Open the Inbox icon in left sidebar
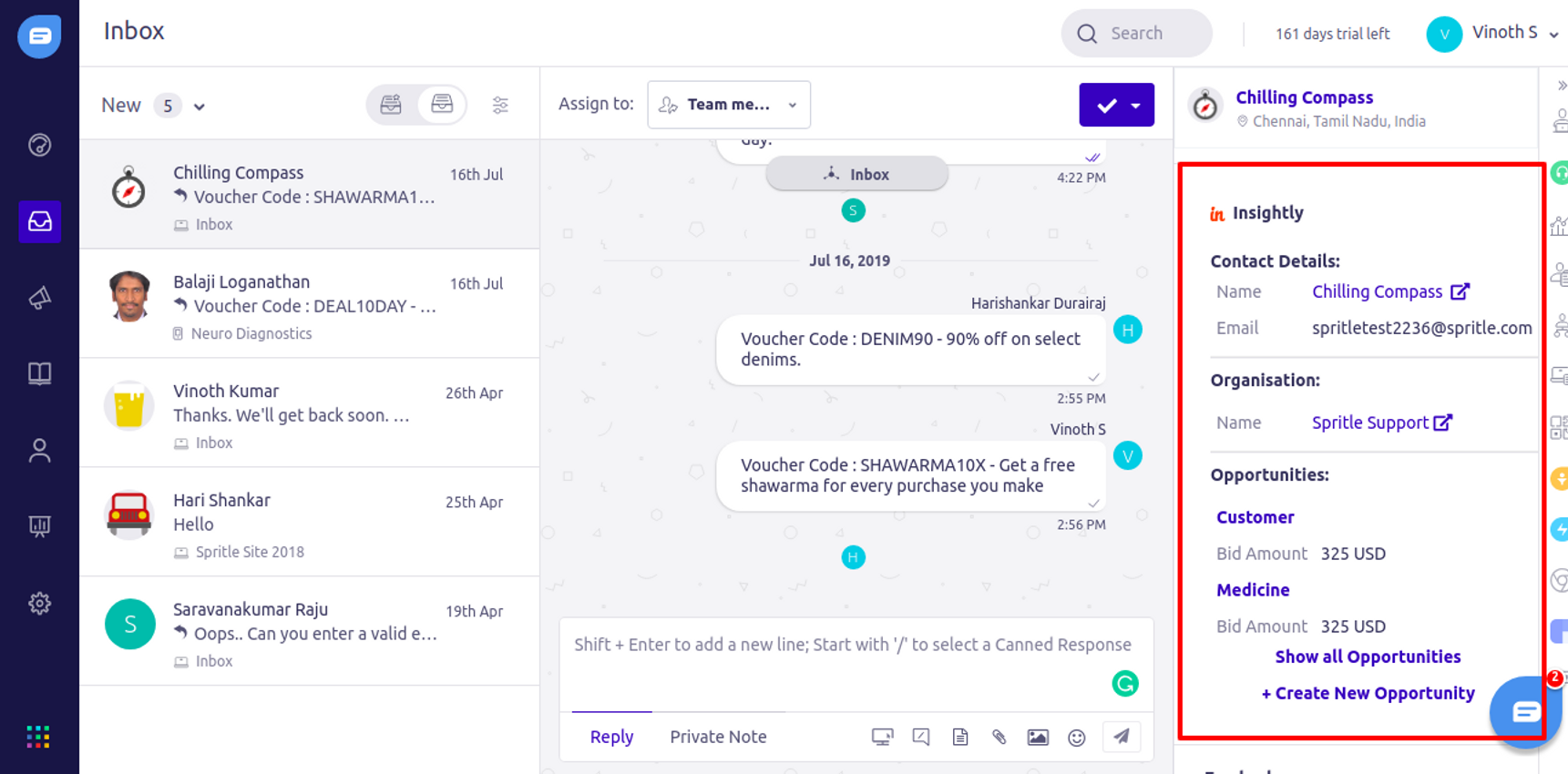1568x774 pixels. click(39, 221)
